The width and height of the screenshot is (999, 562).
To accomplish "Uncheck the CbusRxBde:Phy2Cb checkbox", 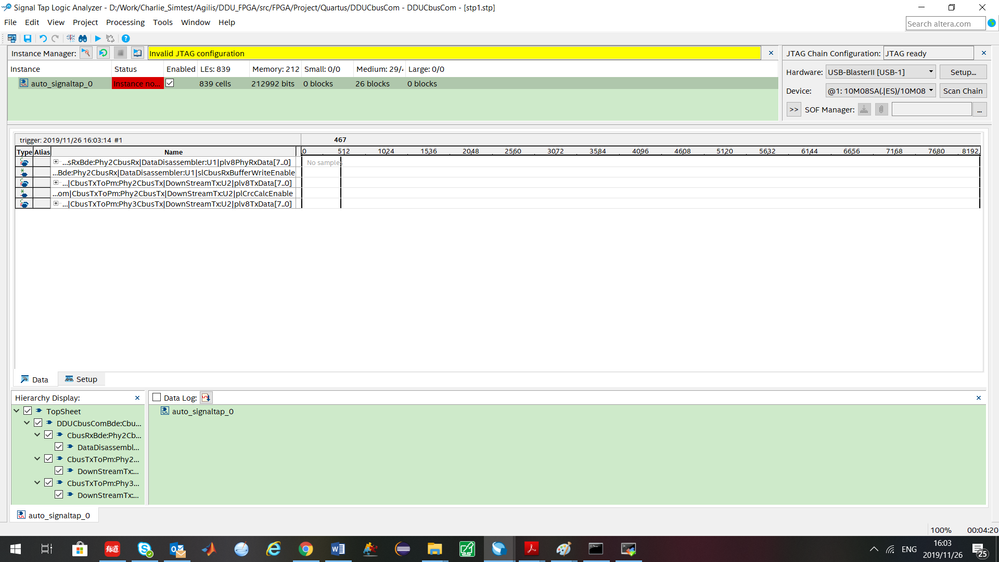I will coord(48,435).
